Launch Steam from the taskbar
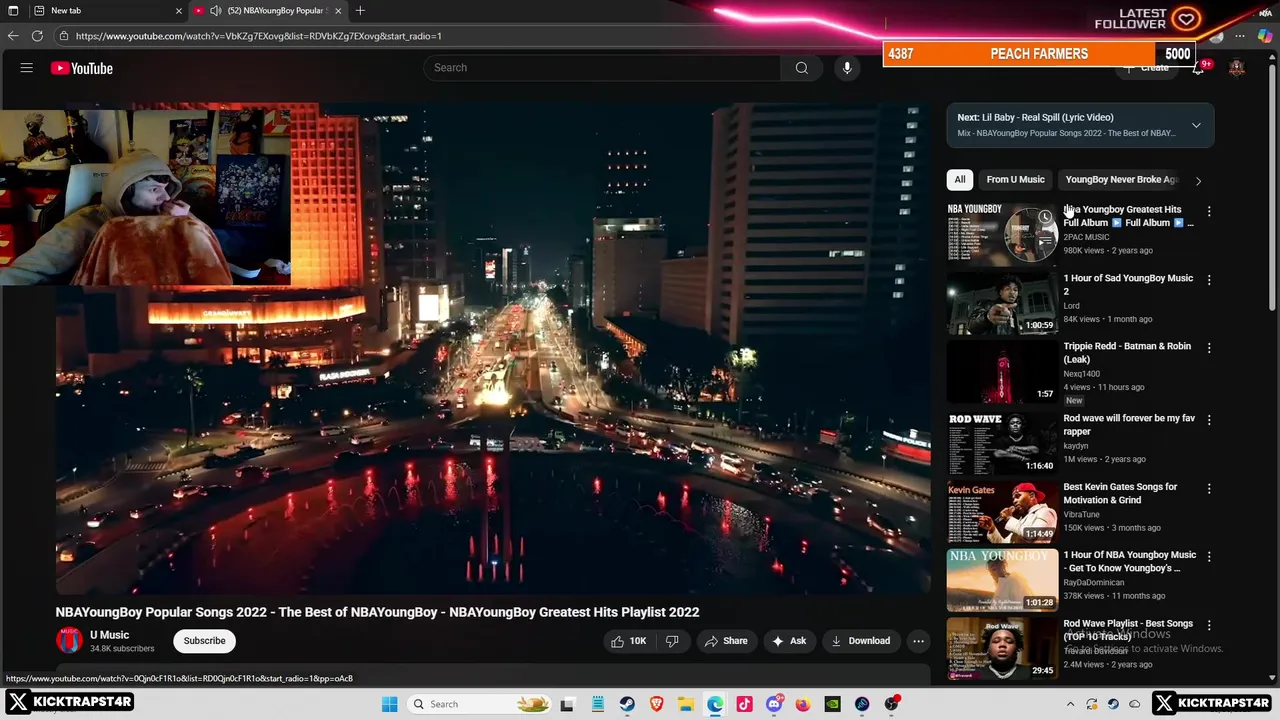 coord(627,704)
